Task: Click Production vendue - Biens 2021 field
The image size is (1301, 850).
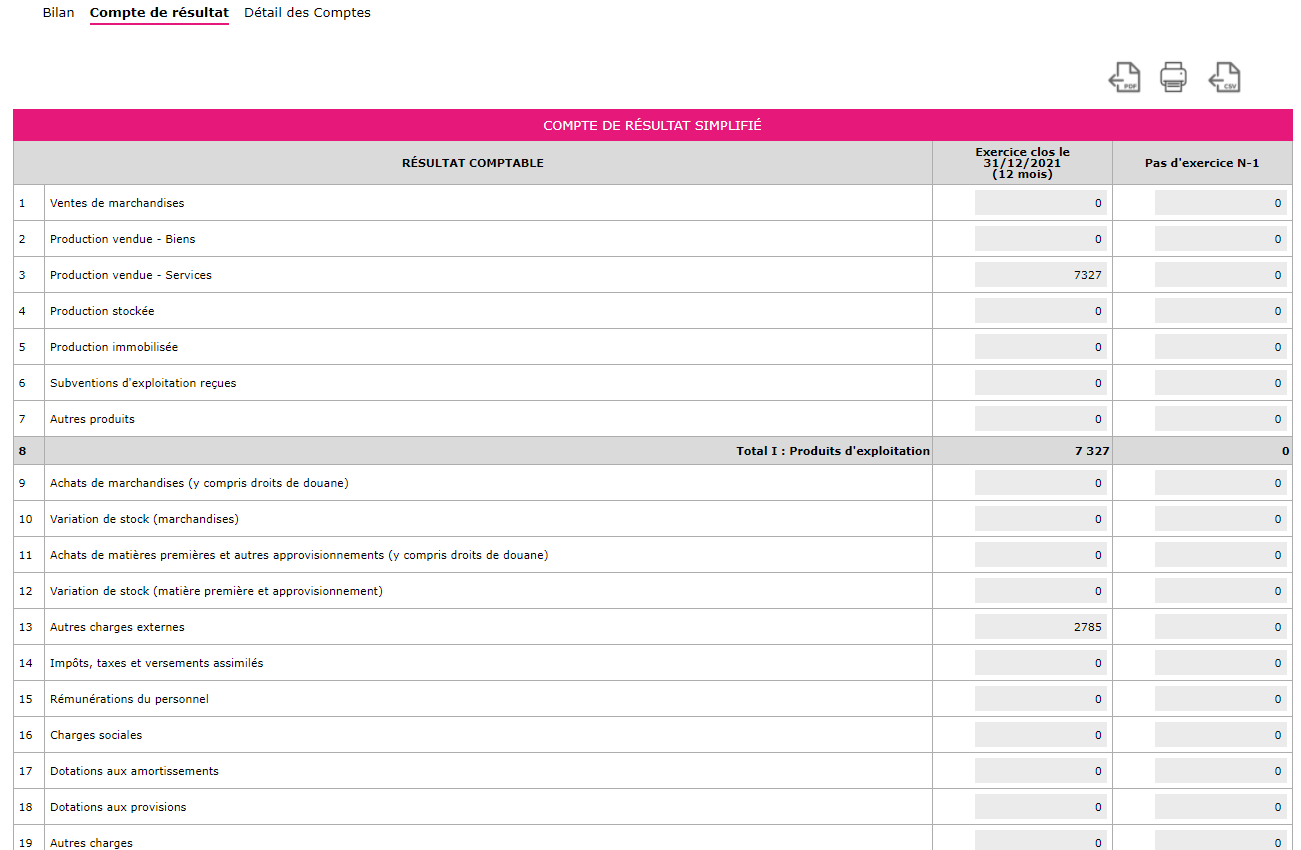Action: [x=1040, y=239]
